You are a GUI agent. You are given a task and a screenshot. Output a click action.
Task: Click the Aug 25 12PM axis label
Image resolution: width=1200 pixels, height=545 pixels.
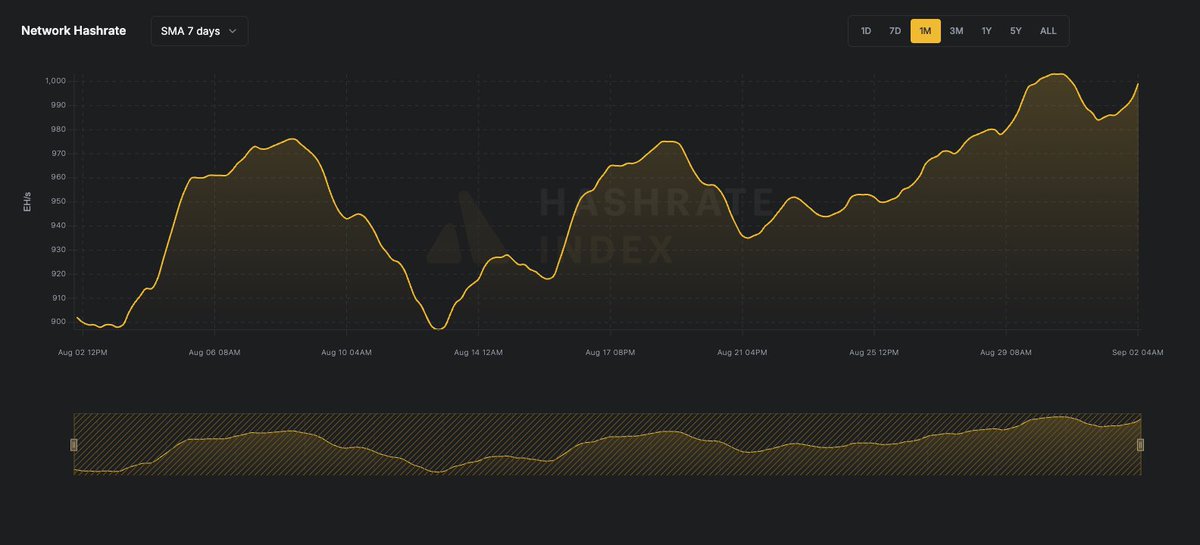tap(874, 352)
